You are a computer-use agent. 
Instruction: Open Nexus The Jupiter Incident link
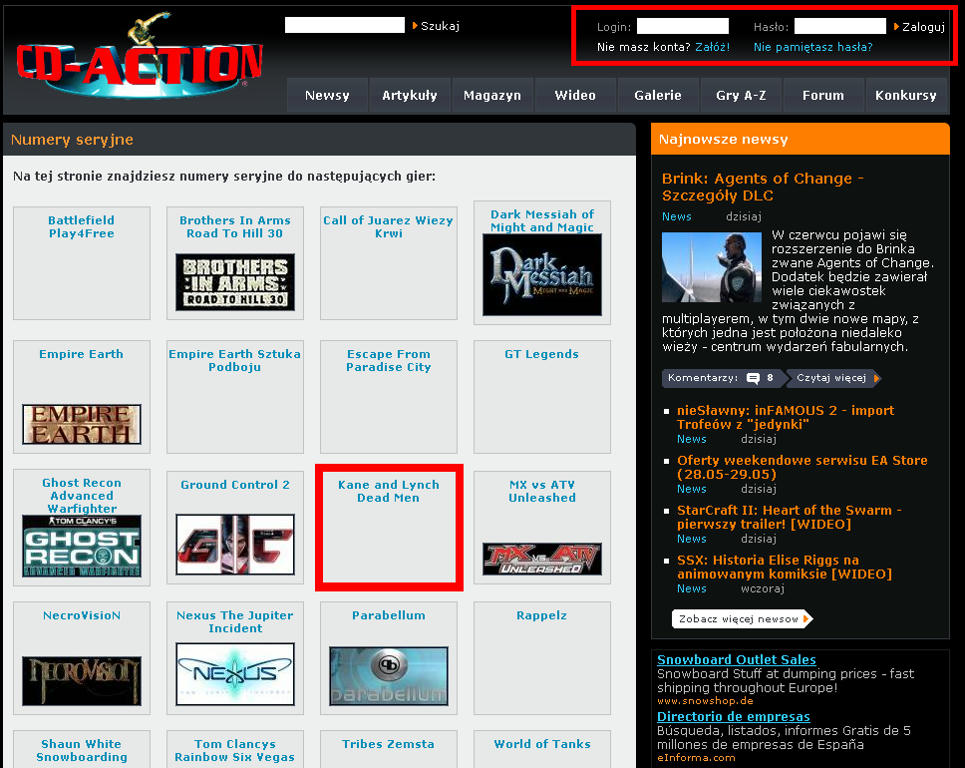pos(235,622)
